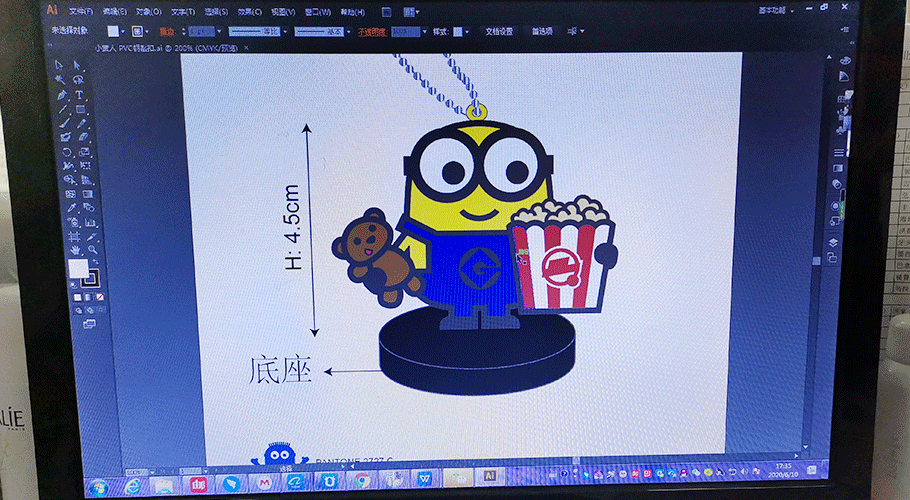Click the 文档设置 button
Image resolution: width=910 pixels, height=500 pixels.
coord(499,31)
